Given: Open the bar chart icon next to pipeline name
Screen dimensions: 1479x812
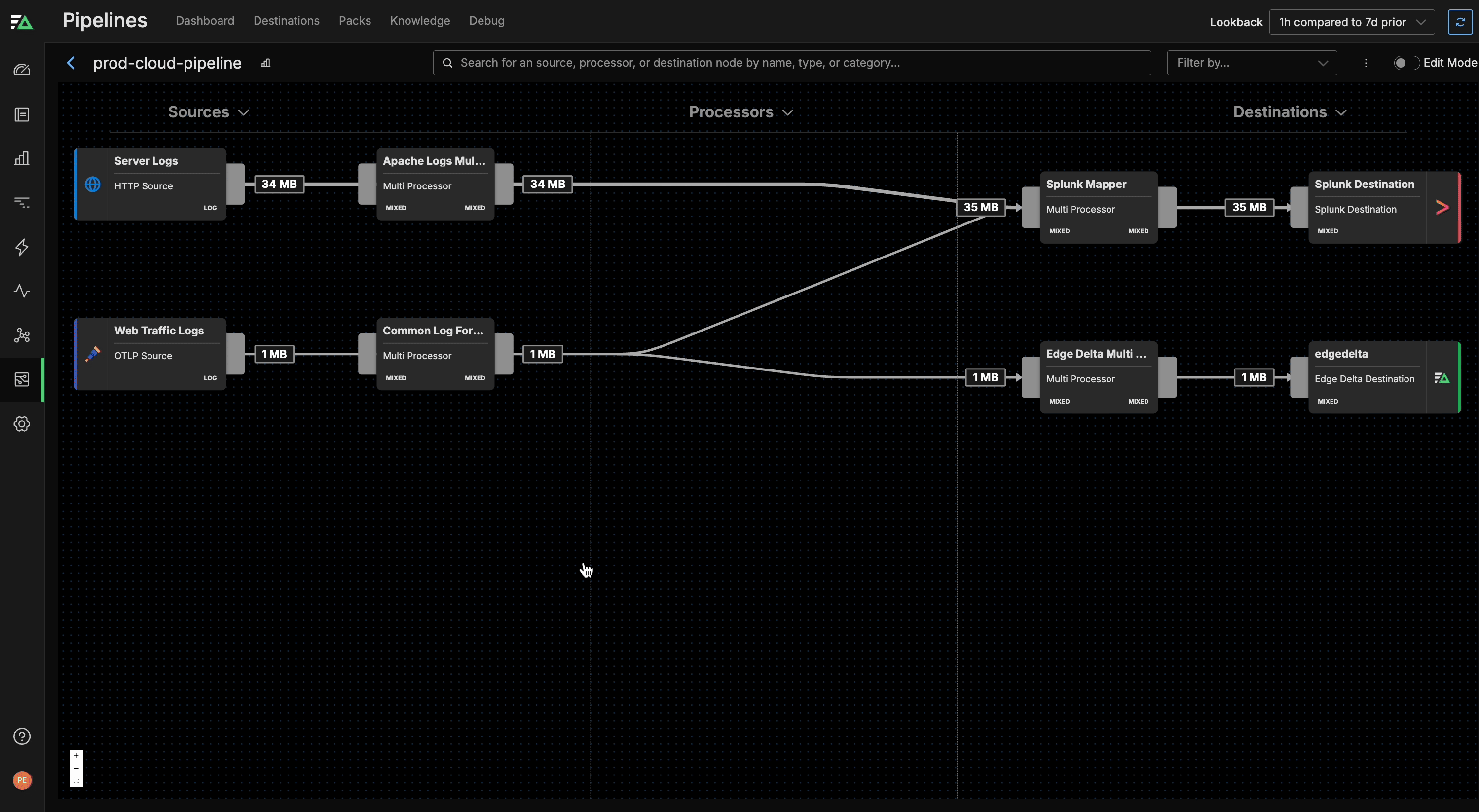Looking at the screenshot, I should [265, 63].
